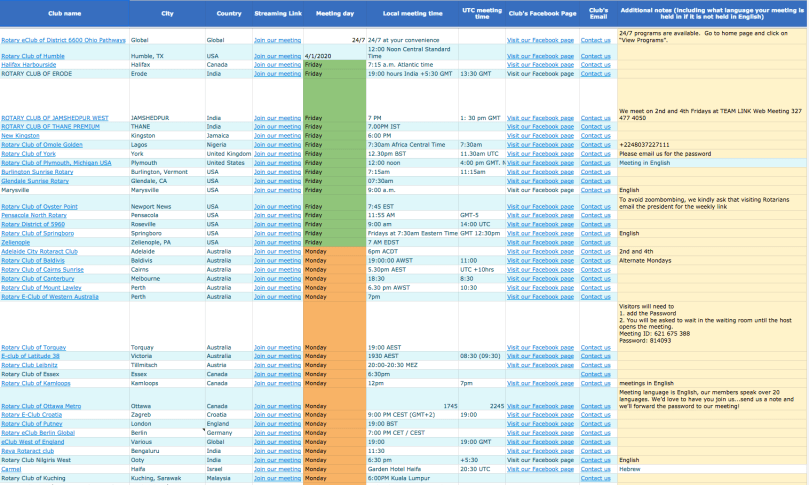Click the Meeting day column header
The height and width of the screenshot is (485, 809).
(333, 14)
